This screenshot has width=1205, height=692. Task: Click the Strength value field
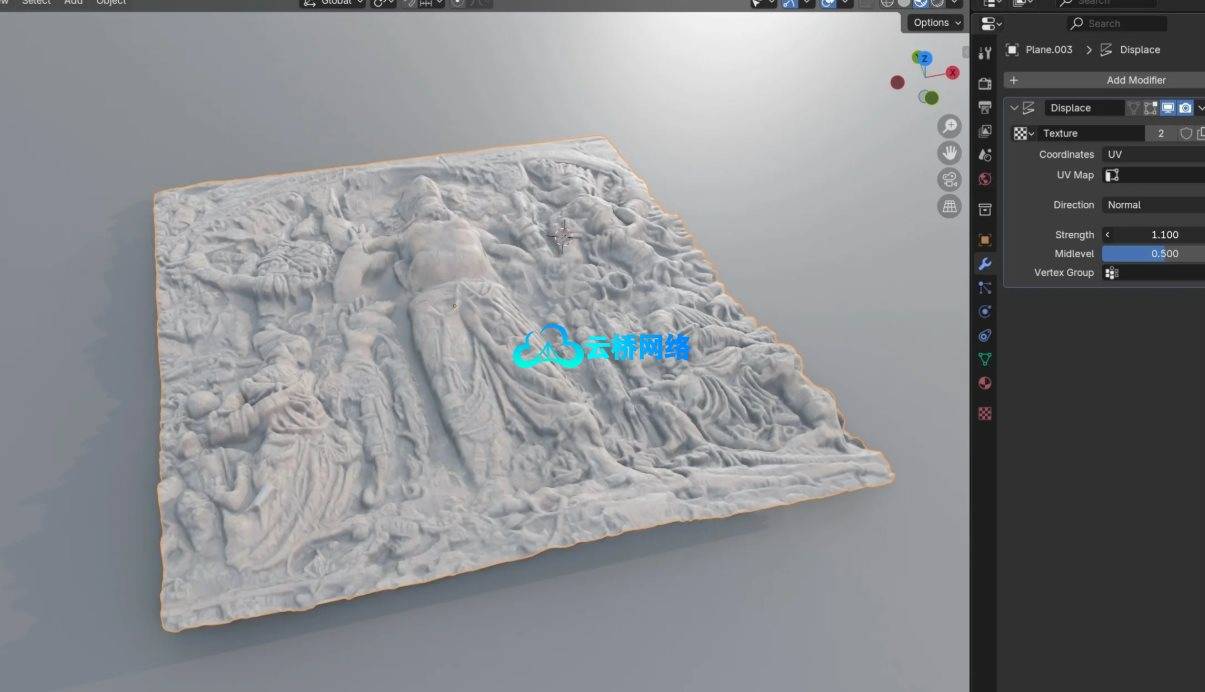click(1158, 235)
